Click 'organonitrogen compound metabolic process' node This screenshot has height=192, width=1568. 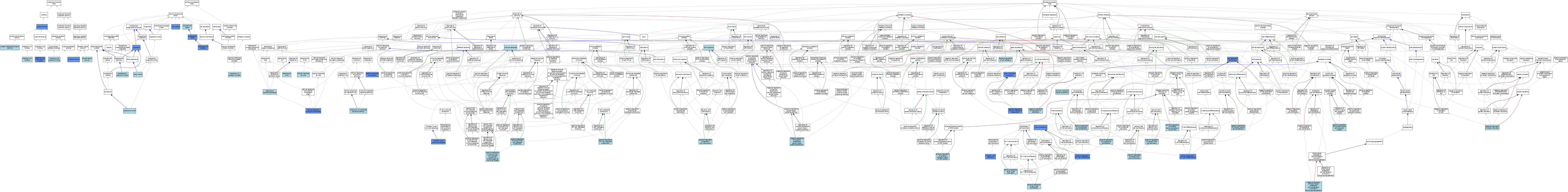pos(885,37)
